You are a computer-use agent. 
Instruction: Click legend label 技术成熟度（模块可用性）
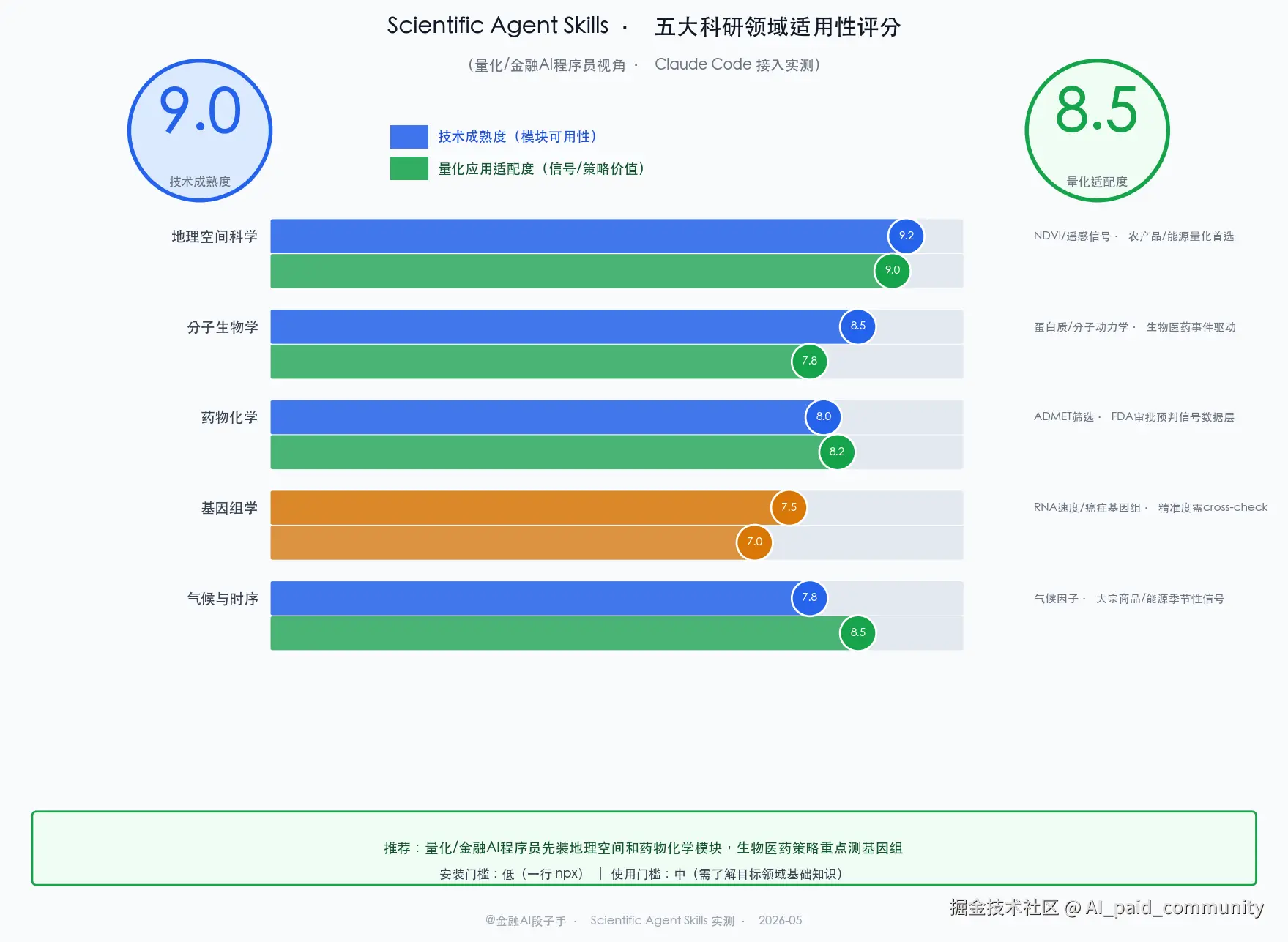518,137
